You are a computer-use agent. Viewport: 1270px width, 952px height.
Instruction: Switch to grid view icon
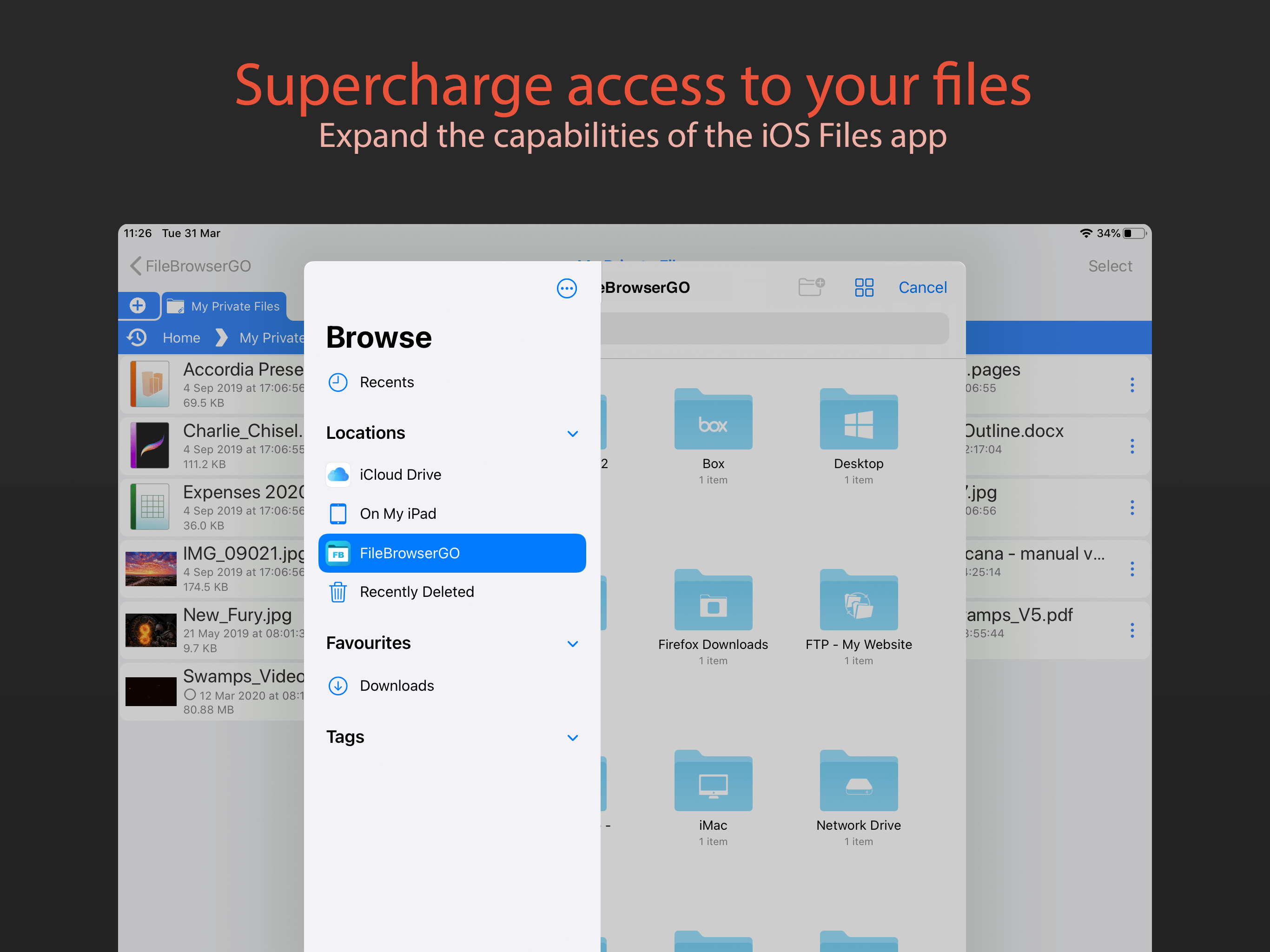pos(864,287)
